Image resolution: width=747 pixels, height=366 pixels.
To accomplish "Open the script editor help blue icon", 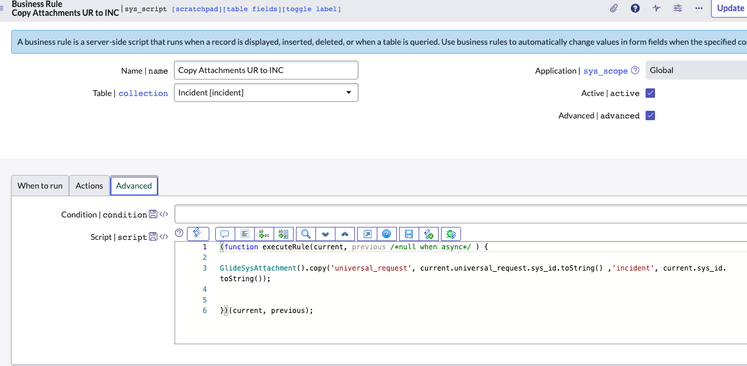I will pyautogui.click(x=387, y=234).
